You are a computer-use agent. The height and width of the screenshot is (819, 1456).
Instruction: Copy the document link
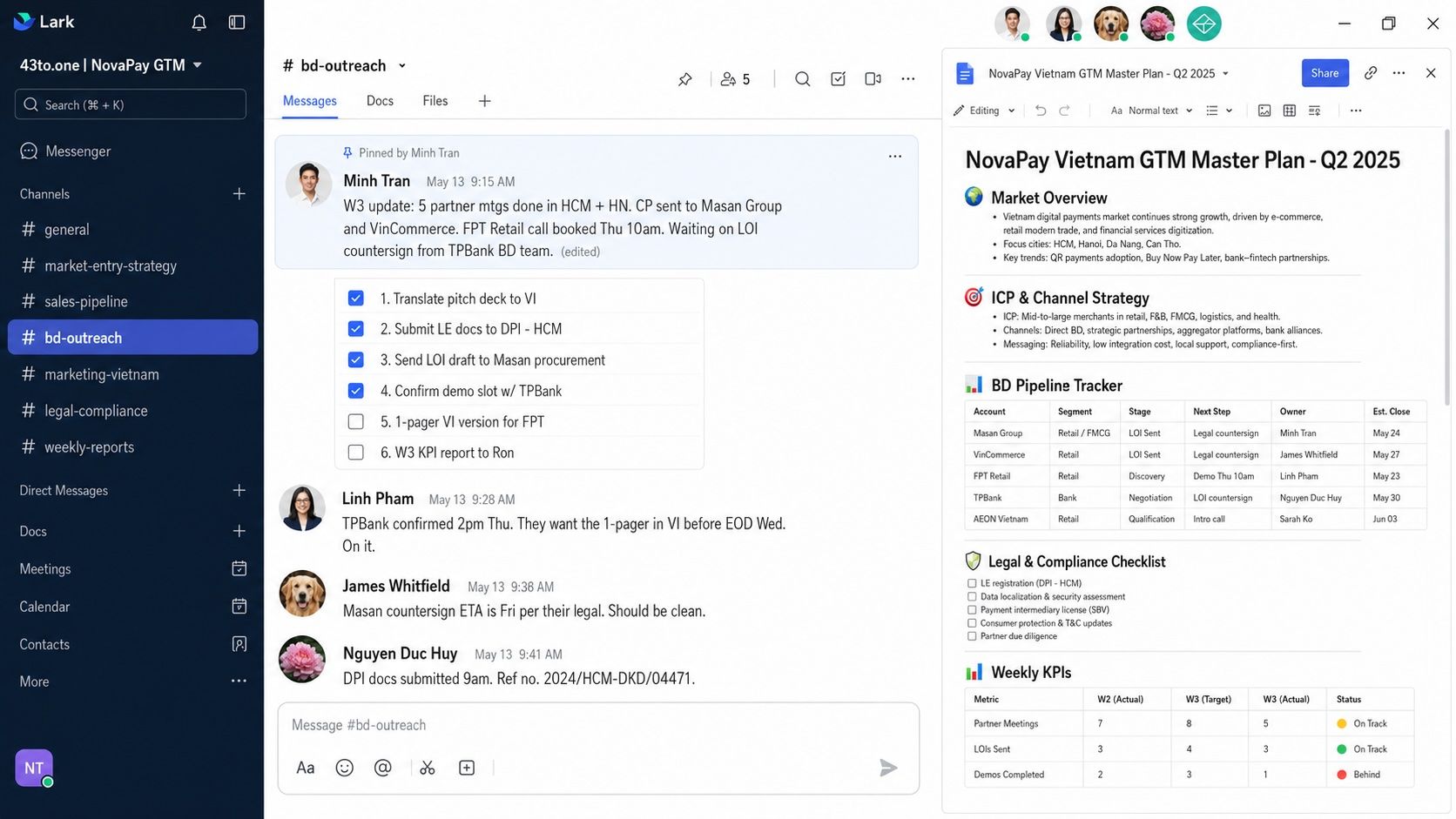[1371, 73]
